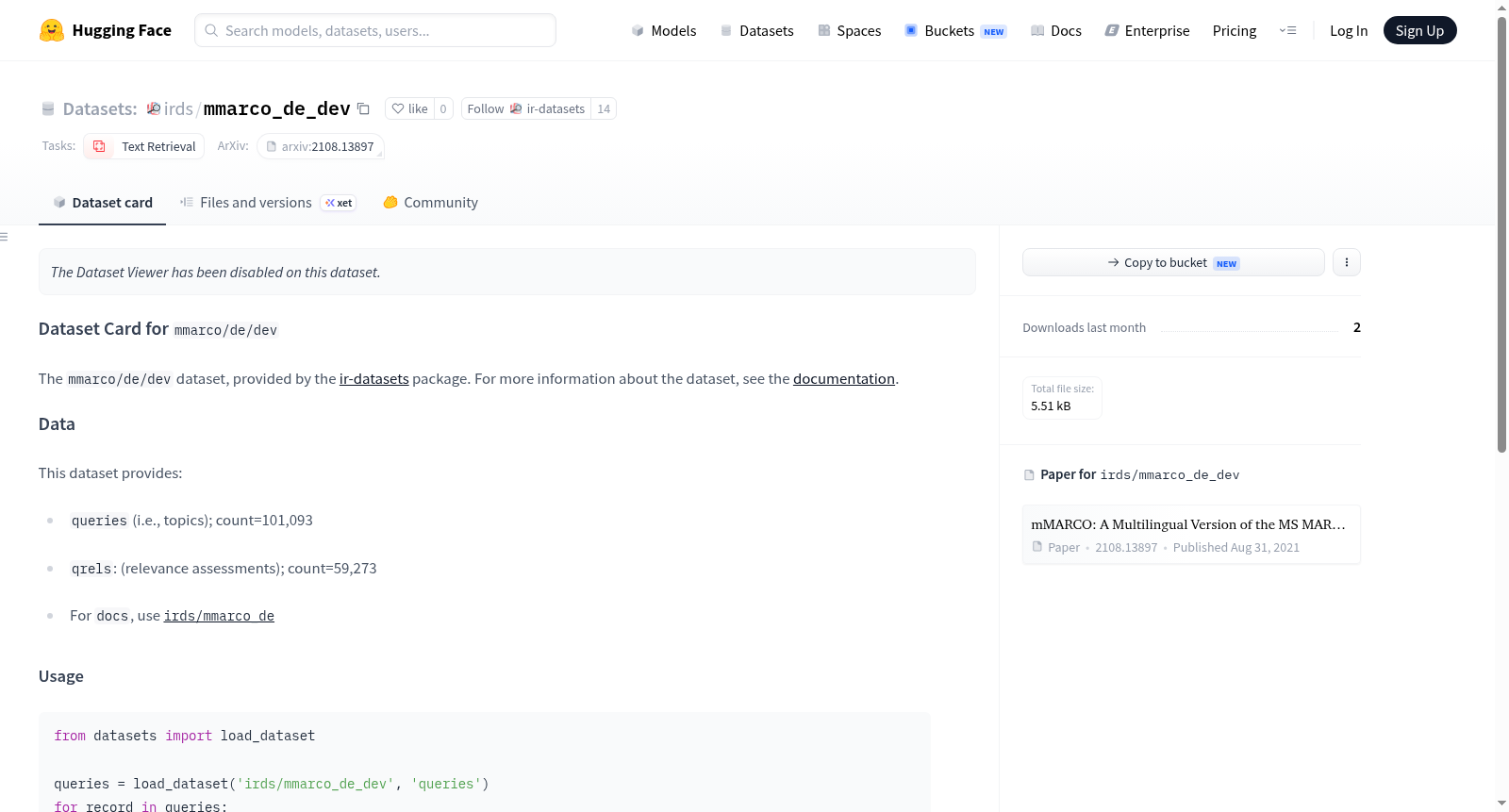The height and width of the screenshot is (812, 1509).
Task: Follow the irds/mmarco_de link
Action: 219,616
